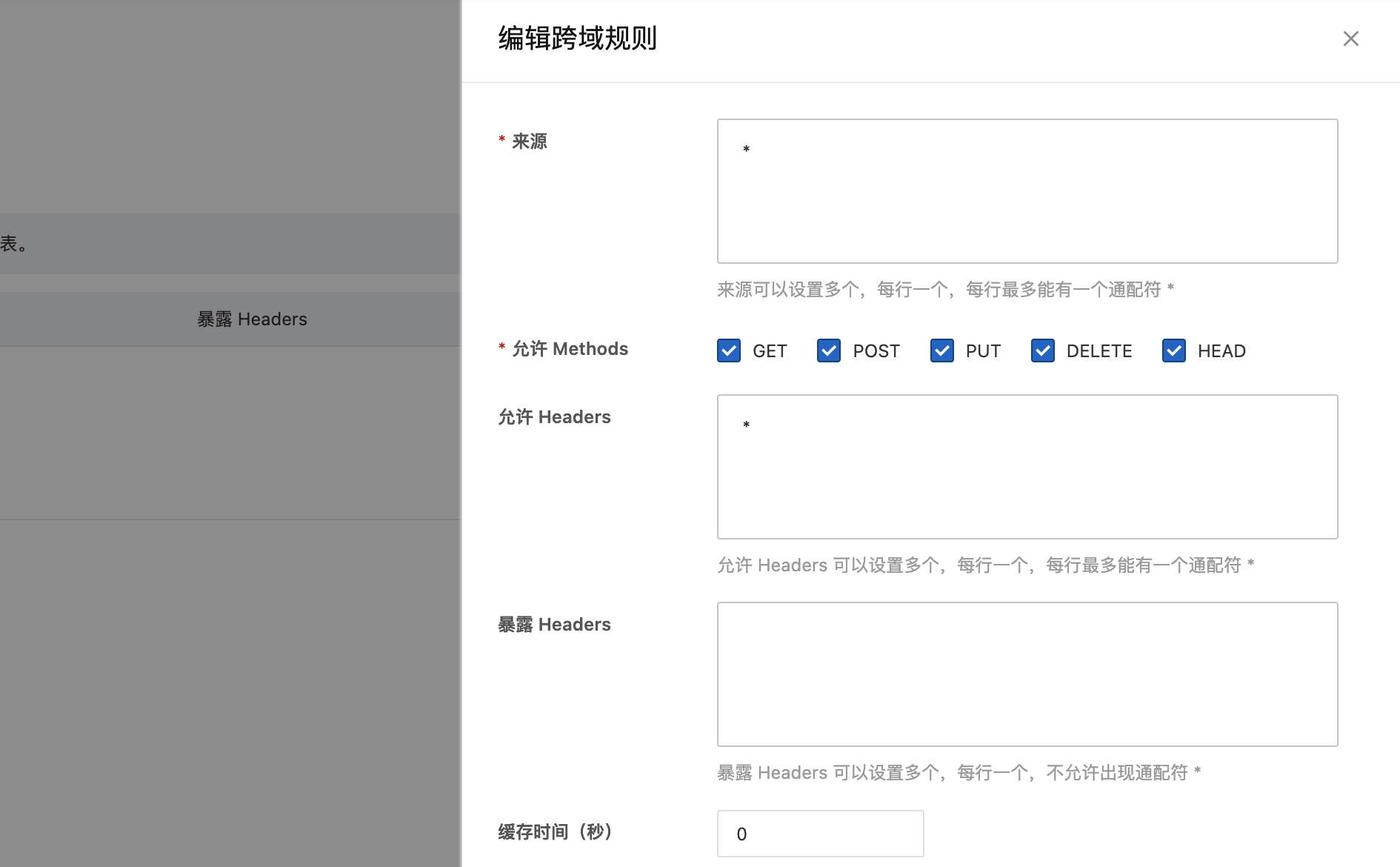Image resolution: width=1400 pixels, height=867 pixels.
Task: Uncheck the GET method checkbox
Action: point(729,351)
